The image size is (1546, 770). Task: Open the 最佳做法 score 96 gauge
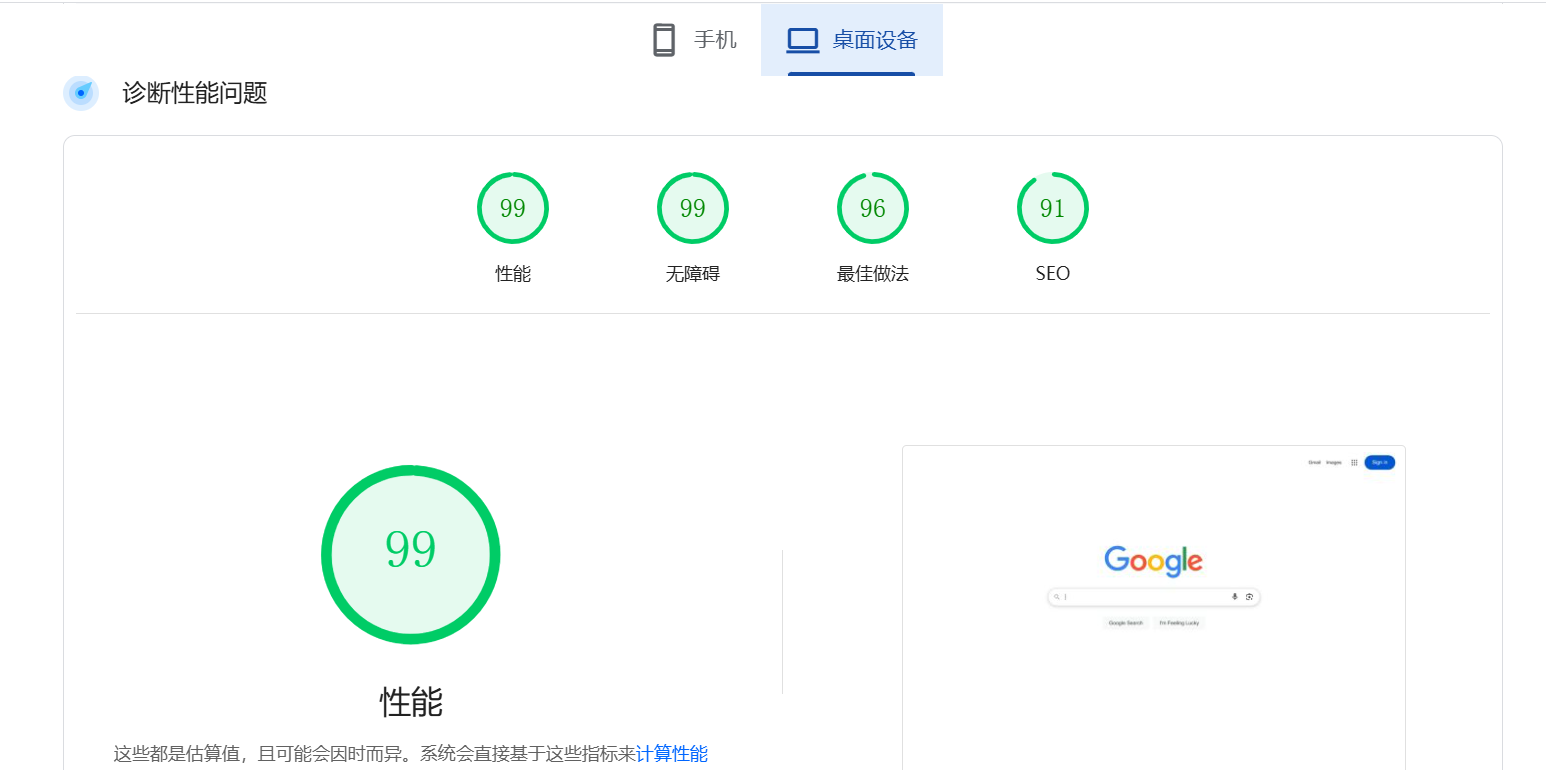pos(873,208)
